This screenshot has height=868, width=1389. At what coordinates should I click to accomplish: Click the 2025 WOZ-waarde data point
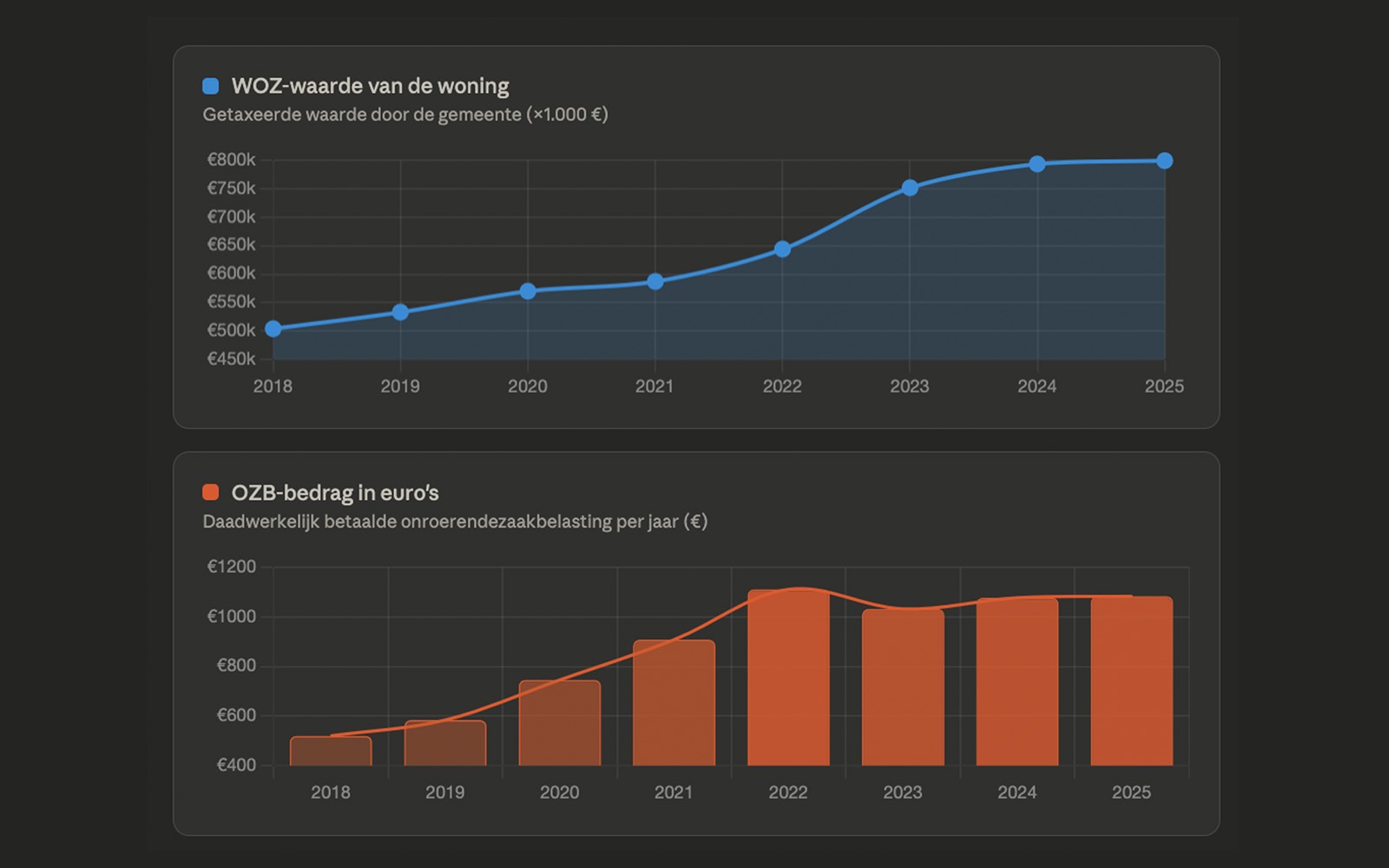click(x=1165, y=161)
